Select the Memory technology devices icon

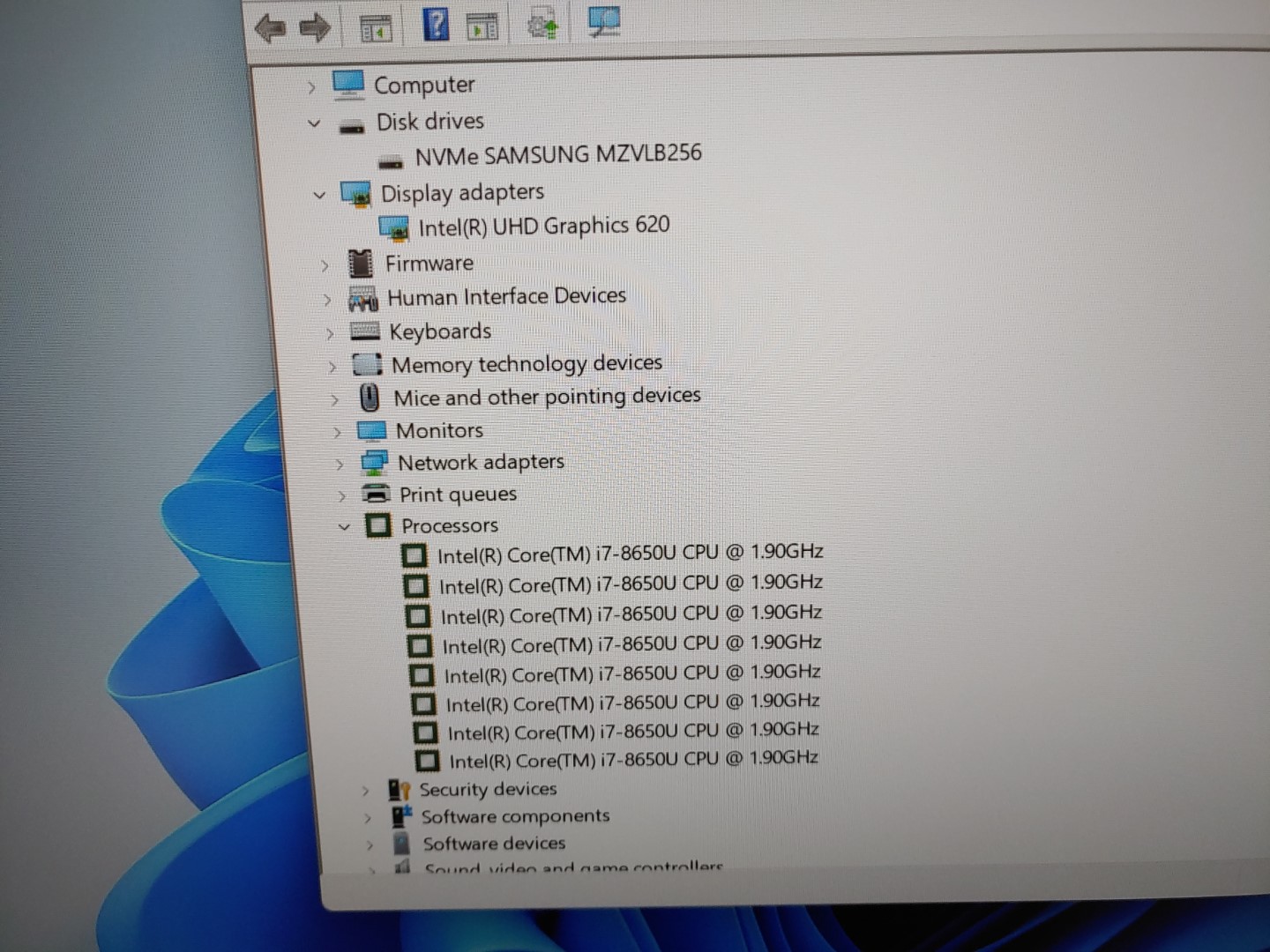(x=367, y=364)
